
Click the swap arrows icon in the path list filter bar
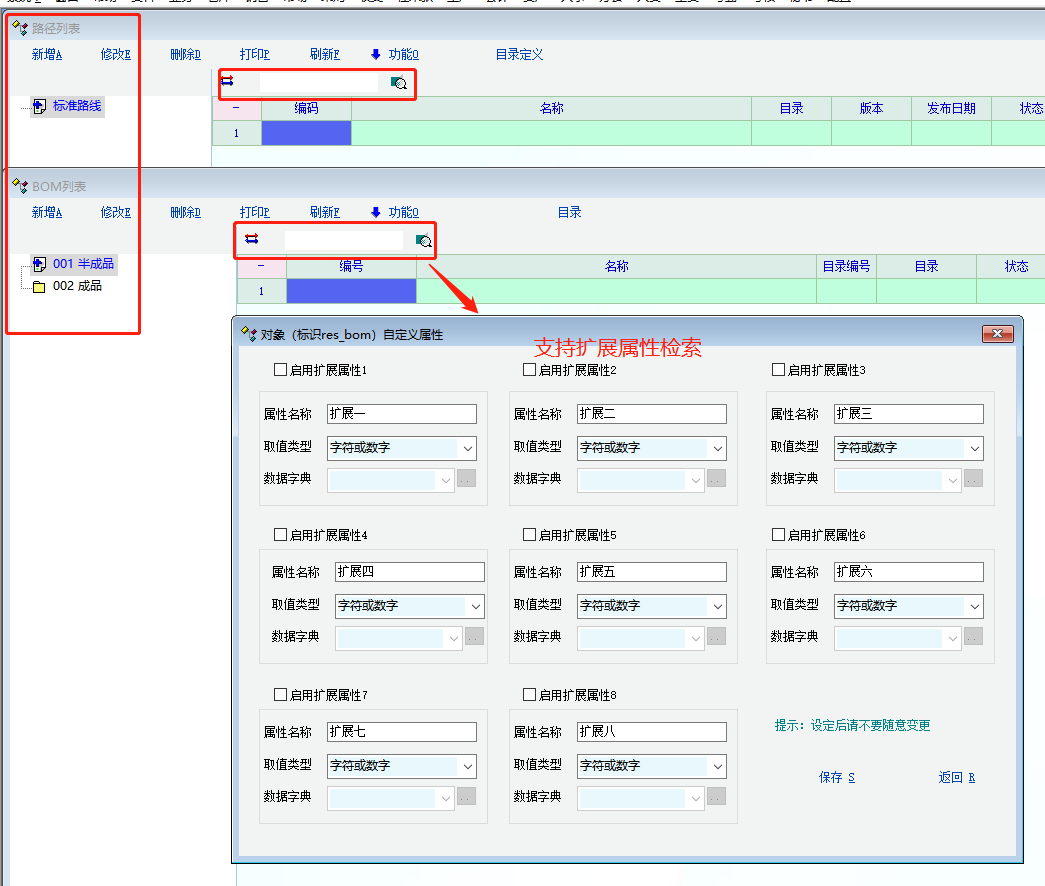[227, 82]
